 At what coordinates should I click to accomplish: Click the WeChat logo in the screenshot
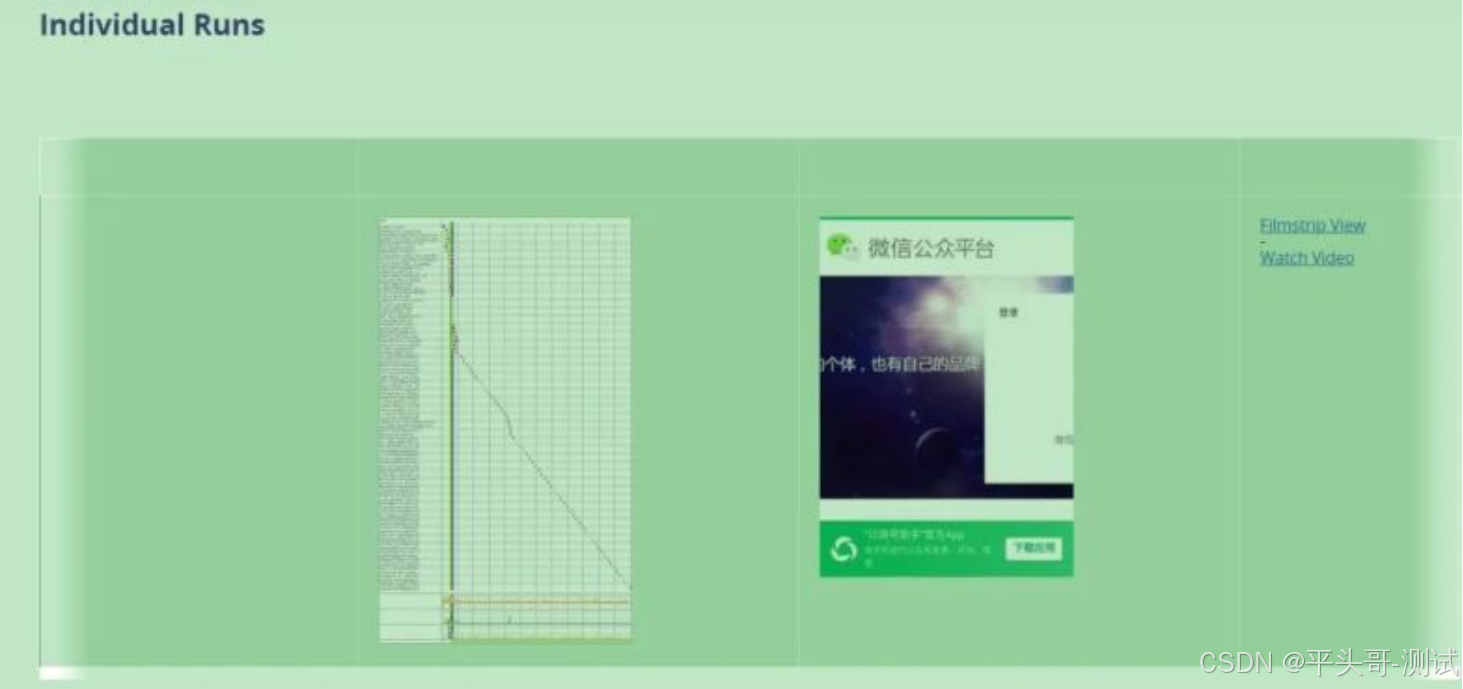tap(842, 247)
